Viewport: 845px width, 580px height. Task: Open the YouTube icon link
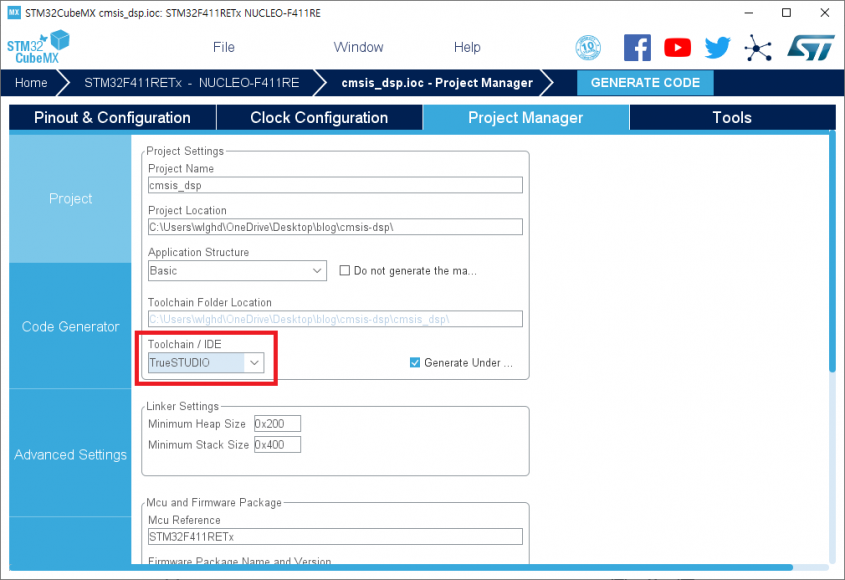[677, 47]
